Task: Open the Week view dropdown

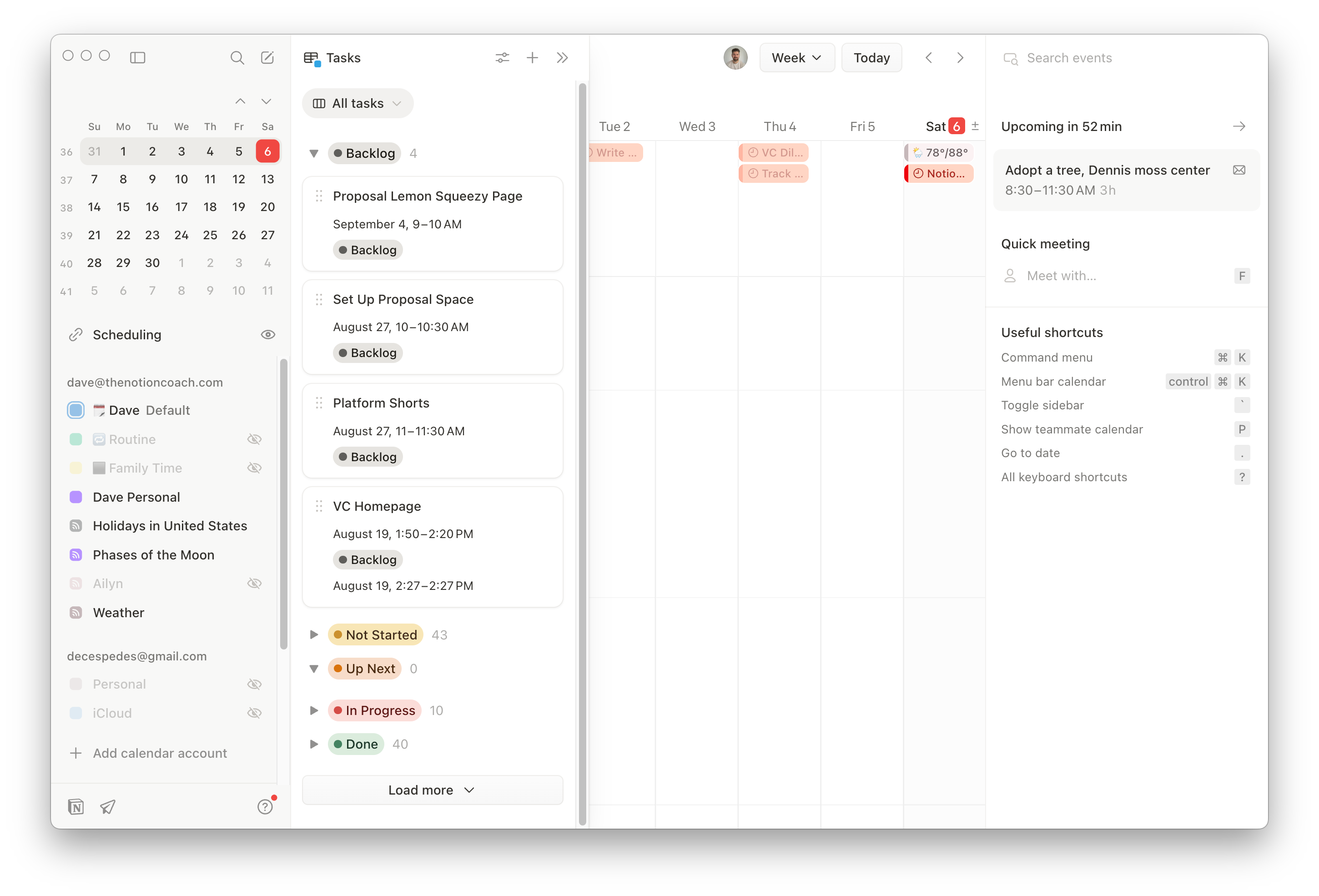Action: pos(796,58)
